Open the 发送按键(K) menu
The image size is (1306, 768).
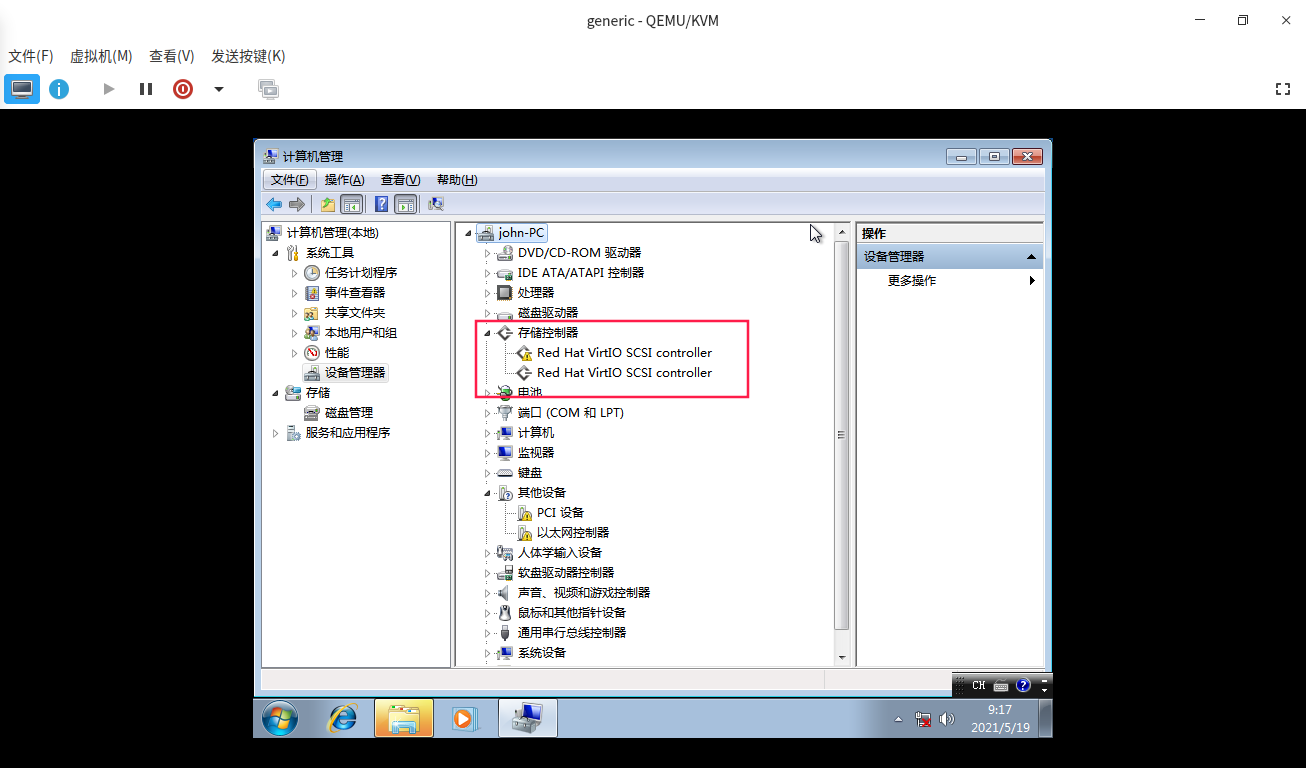(x=248, y=56)
